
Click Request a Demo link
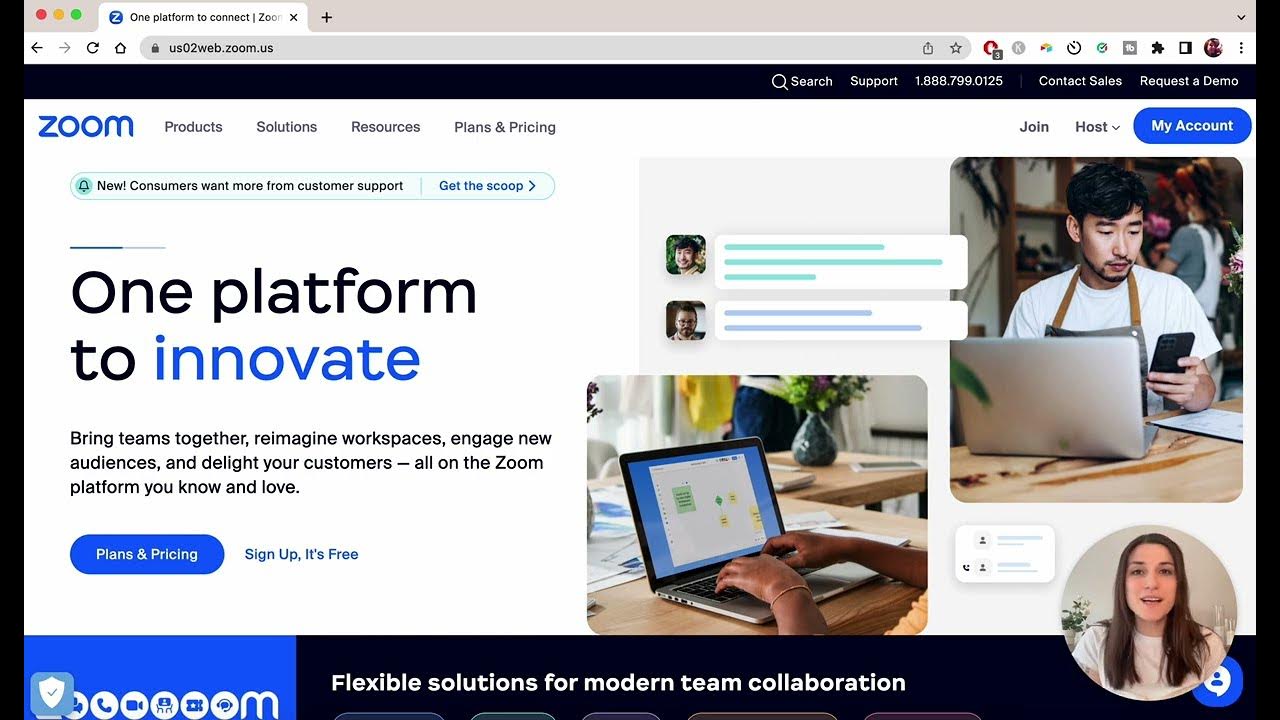coord(1189,81)
